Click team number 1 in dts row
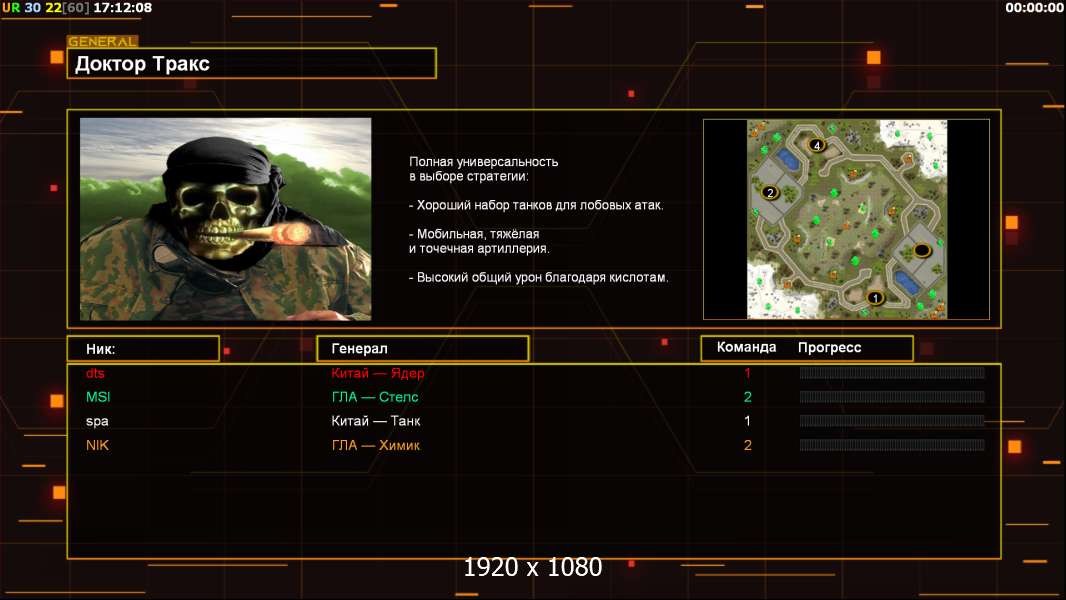 (x=748, y=373)
